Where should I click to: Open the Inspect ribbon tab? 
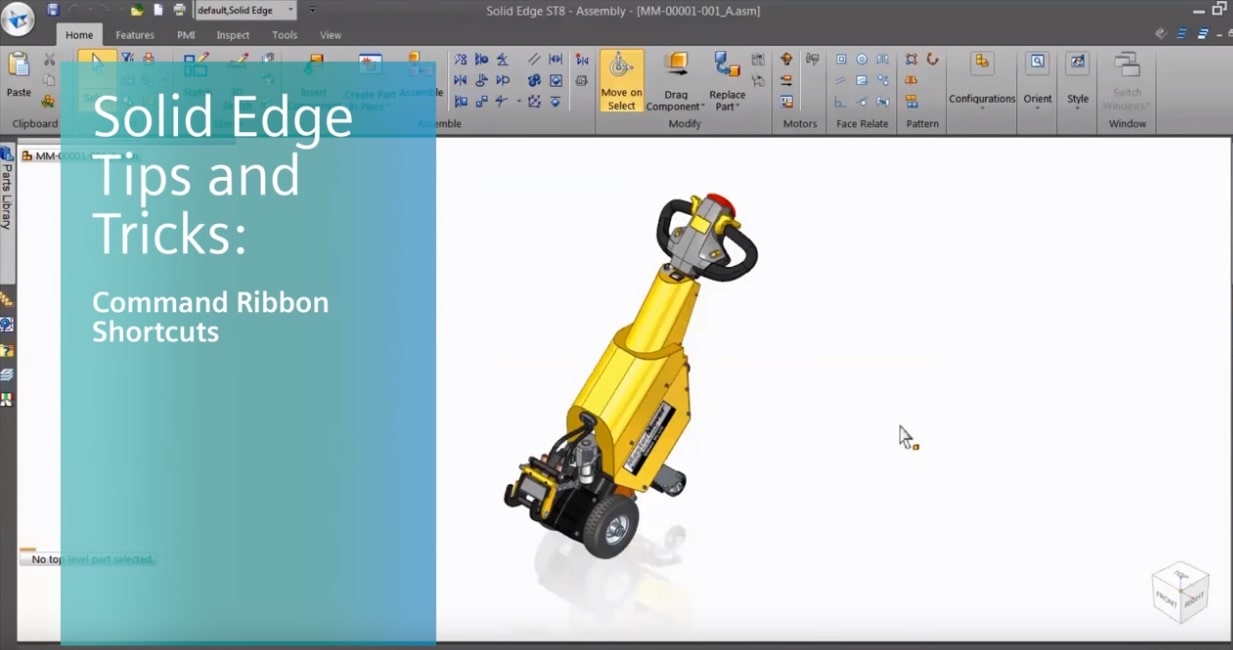pos(233,35)
